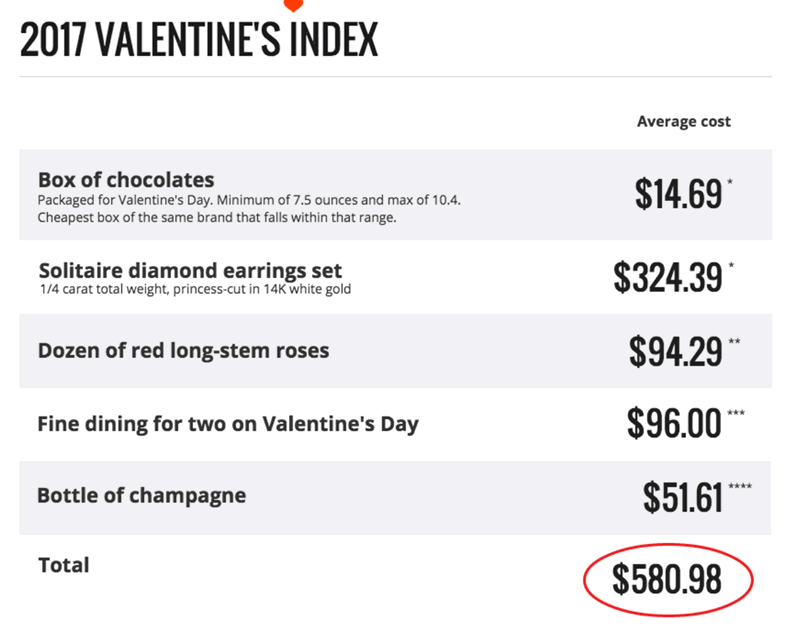Click the $51.61 champagne price
The width and height of the screenshot is (800, 639).
coord(683,497)
